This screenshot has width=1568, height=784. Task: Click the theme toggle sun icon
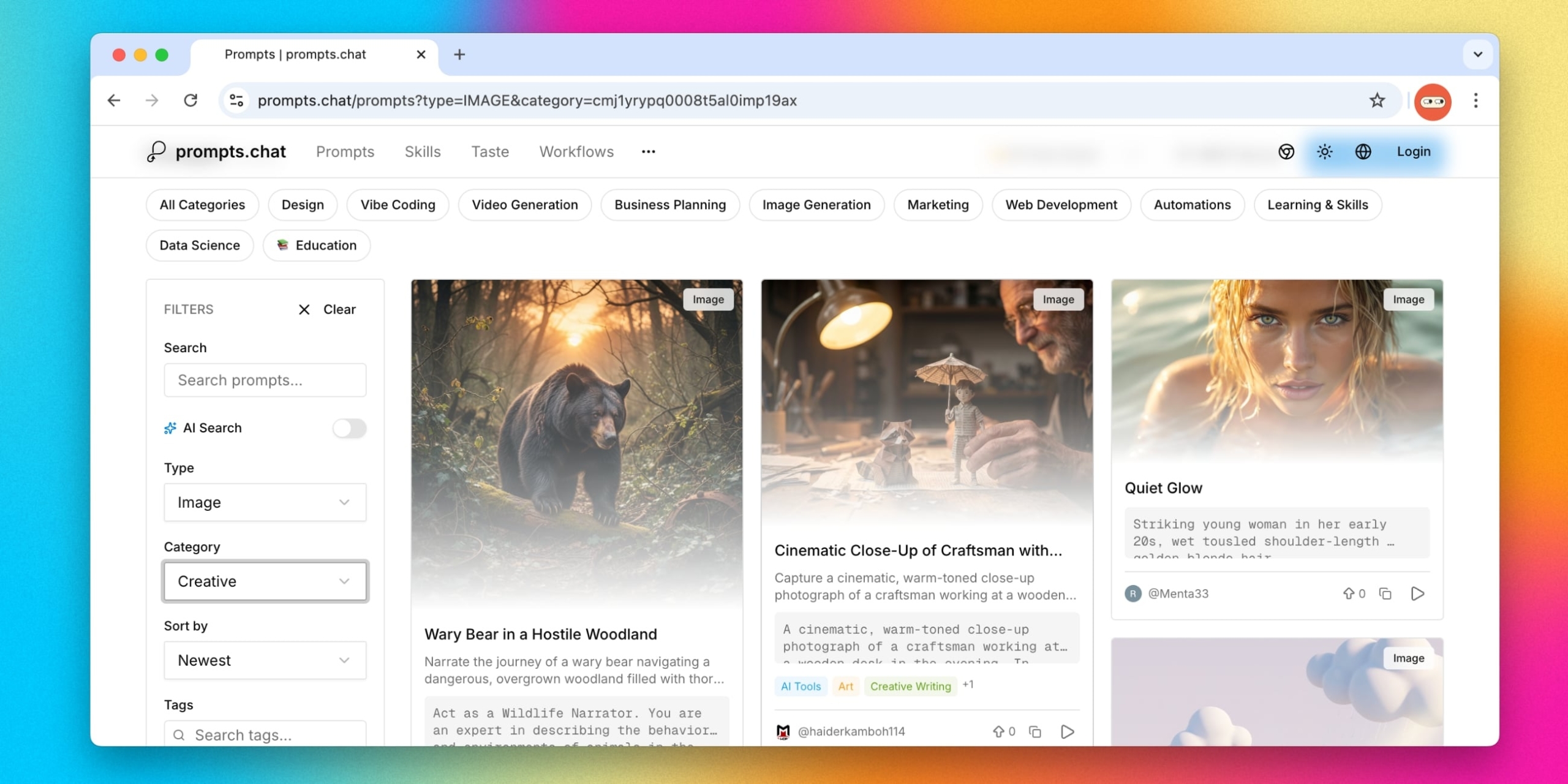[1324, 151]
